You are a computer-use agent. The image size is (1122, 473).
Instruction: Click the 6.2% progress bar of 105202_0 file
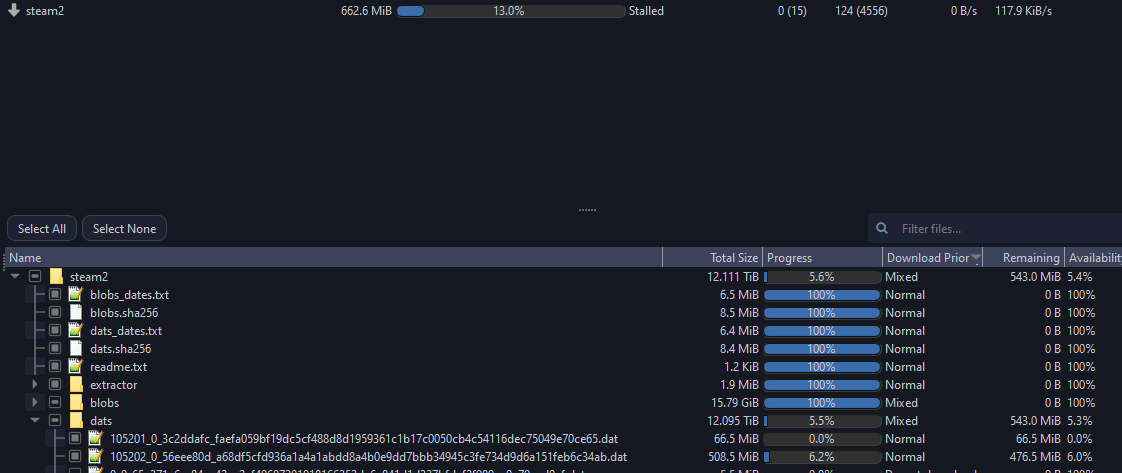822,457
